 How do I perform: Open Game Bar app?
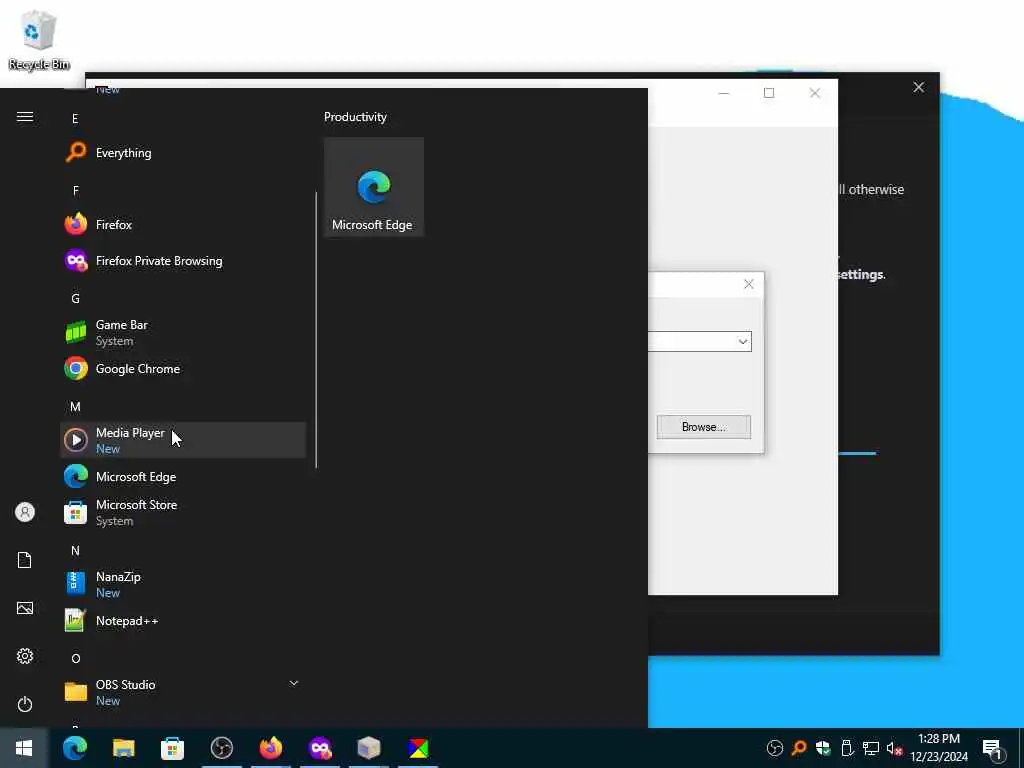[x=183, y=332]
